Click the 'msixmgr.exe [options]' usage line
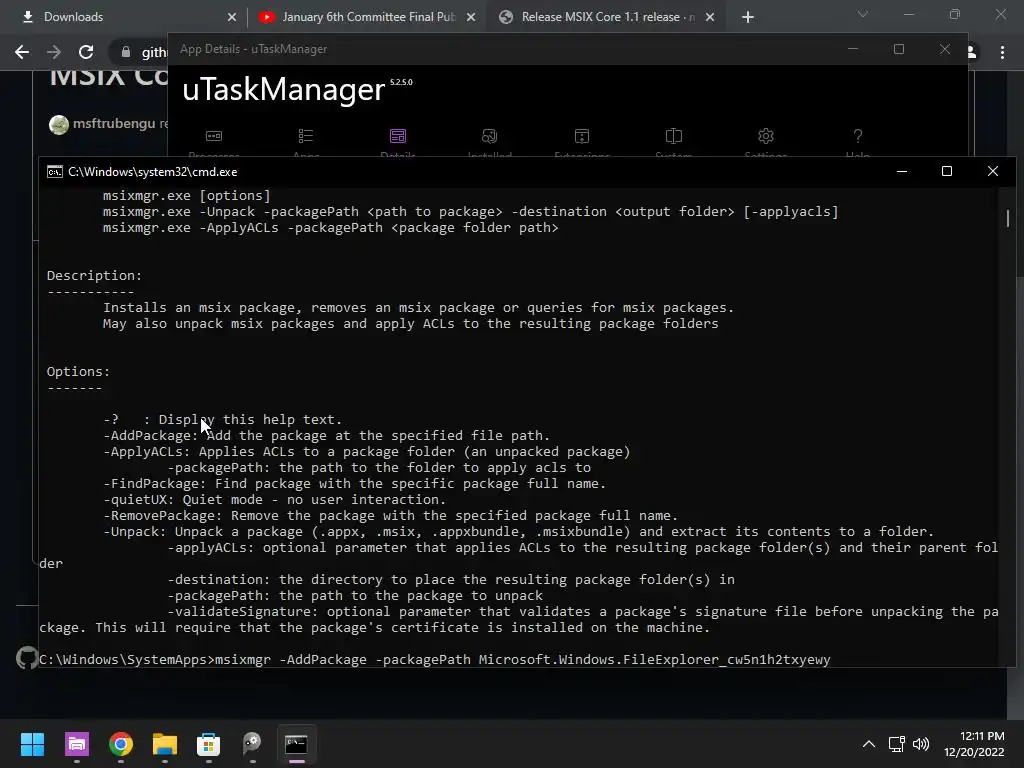This screenshot has width=1024, height=768. coord(186,195)
